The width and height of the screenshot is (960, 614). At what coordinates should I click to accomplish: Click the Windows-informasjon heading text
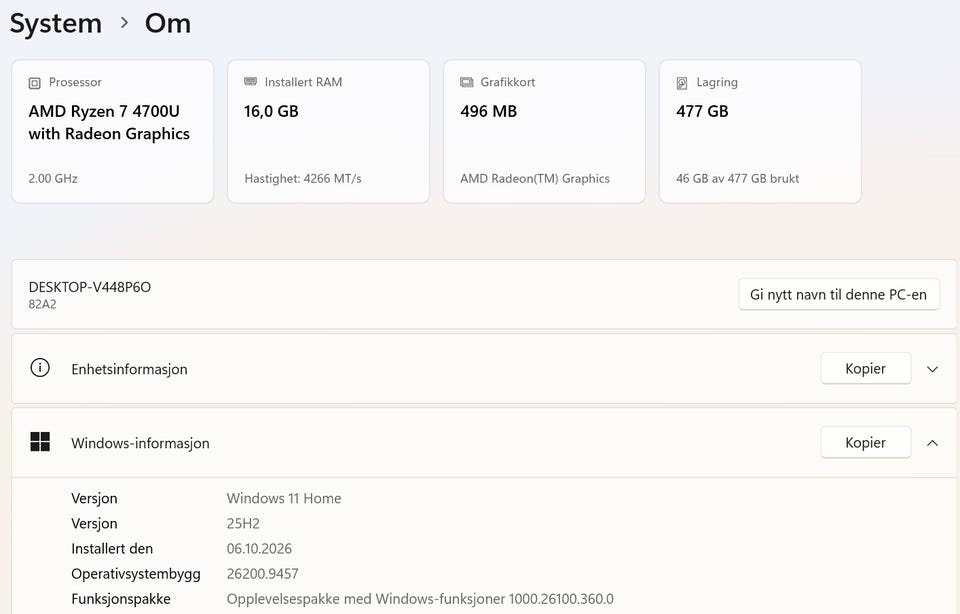140,443
